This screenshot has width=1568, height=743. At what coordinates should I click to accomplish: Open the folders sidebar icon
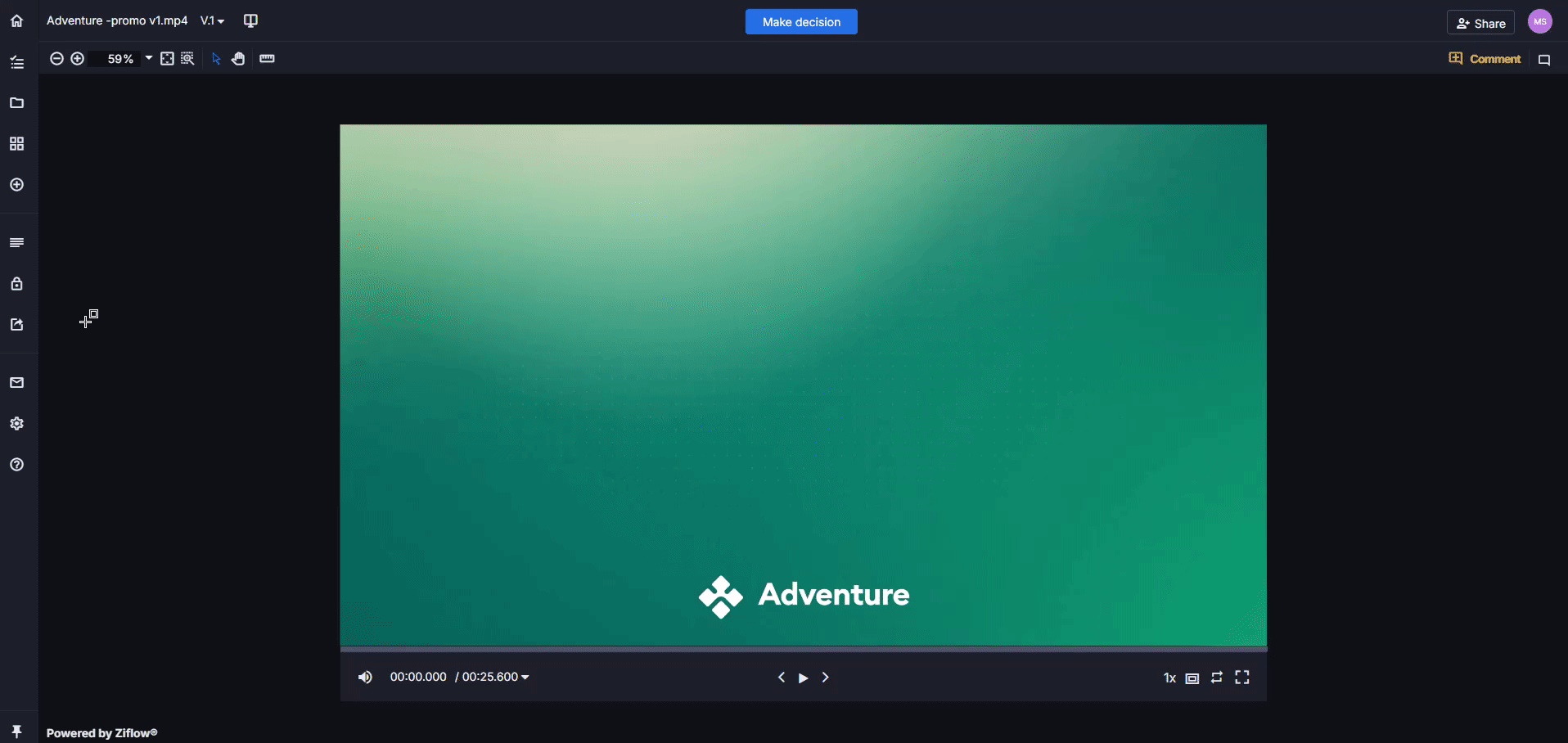[16, 103]
